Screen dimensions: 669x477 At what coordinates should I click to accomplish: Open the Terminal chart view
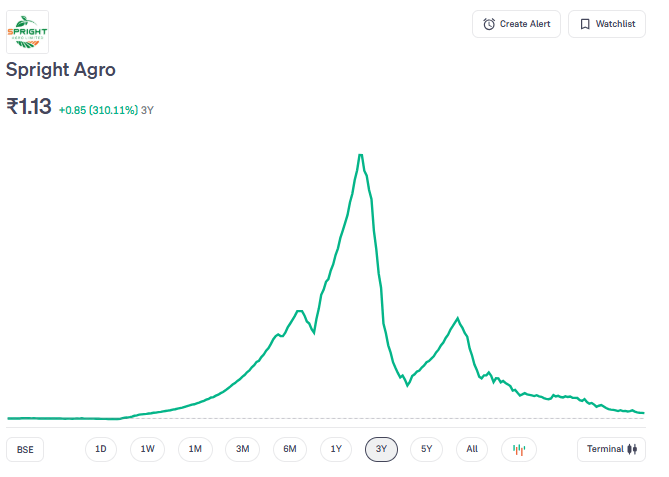(611, 449)
